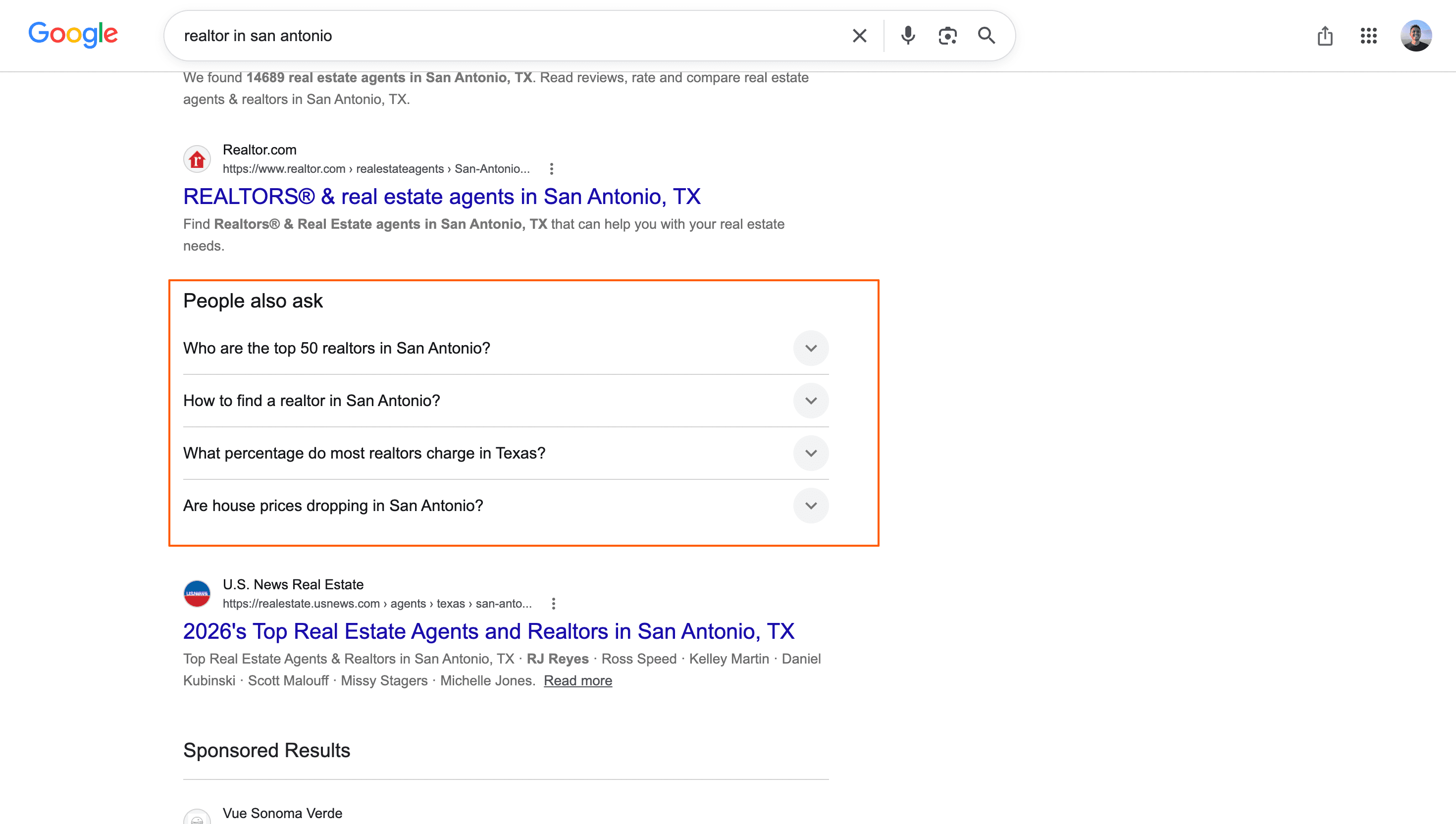
Task: Open more options for U.S. News result
Action: point(553,603)
